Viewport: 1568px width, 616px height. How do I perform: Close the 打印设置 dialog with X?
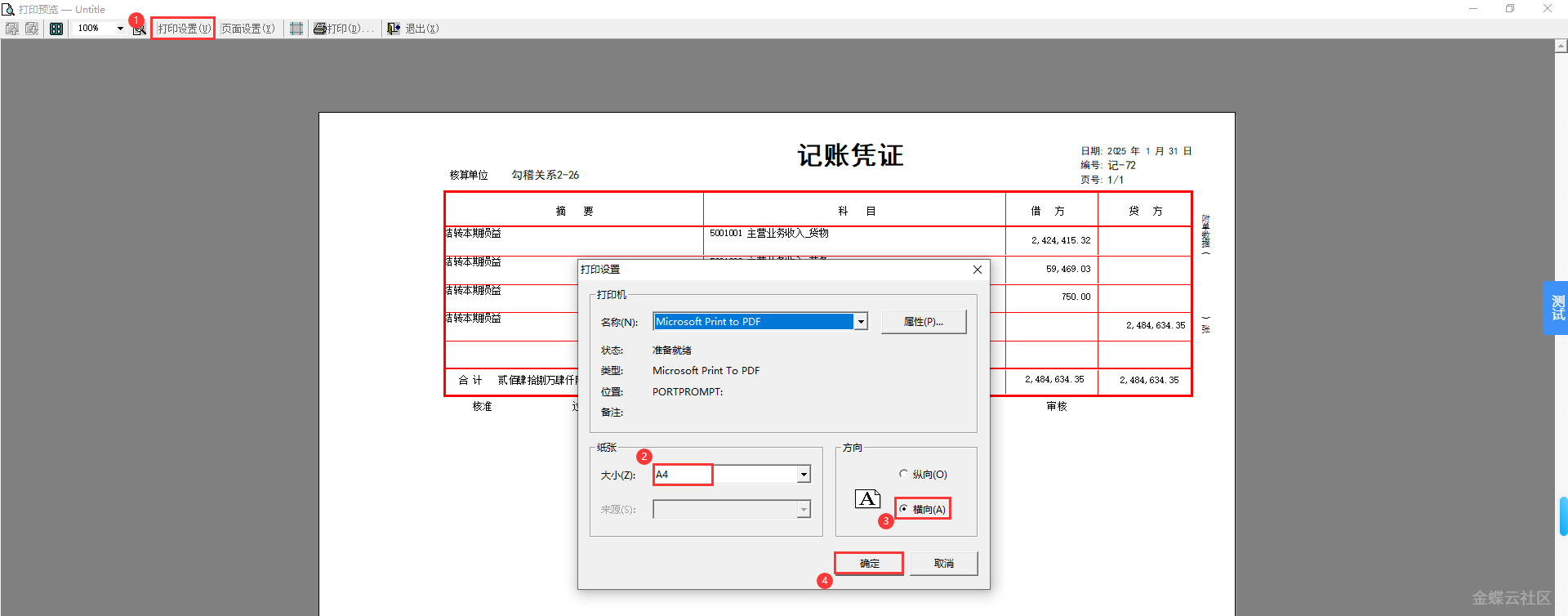[978, 270]
